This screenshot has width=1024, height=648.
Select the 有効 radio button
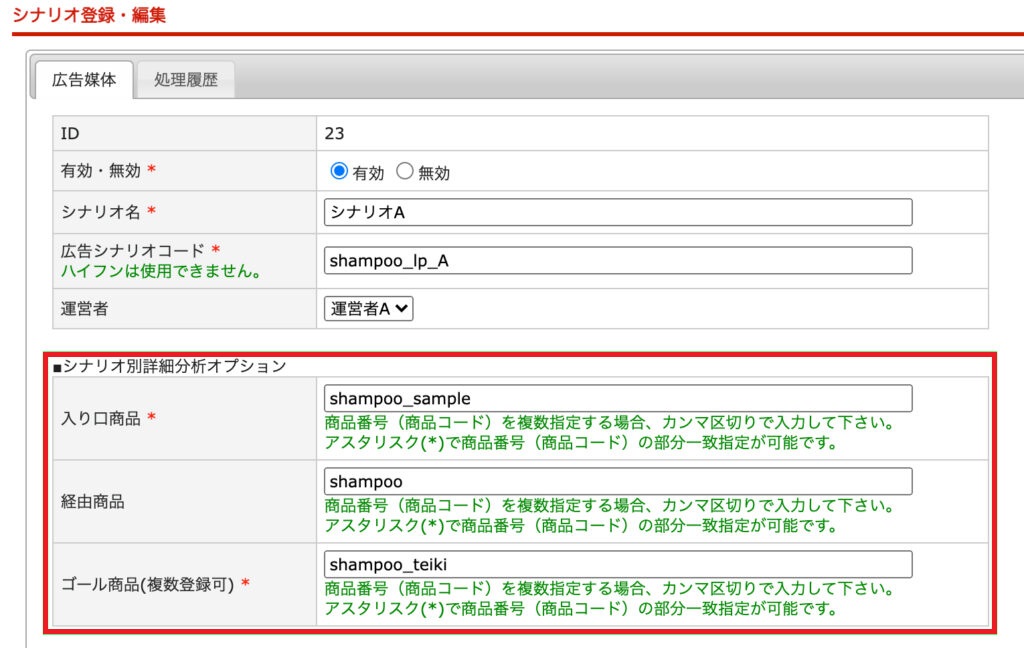pos(339,171)
